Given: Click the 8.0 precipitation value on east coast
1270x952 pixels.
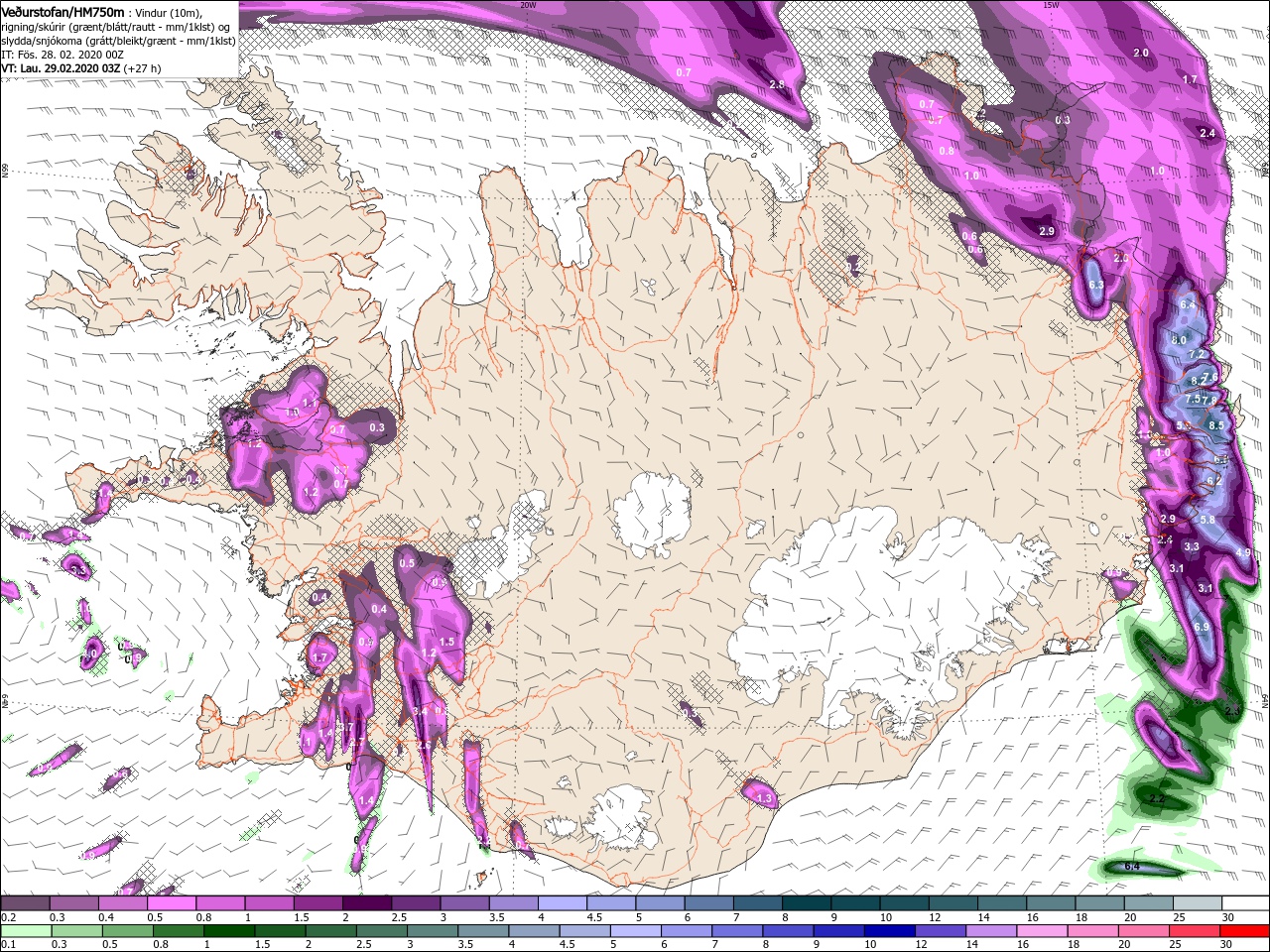Looking at the screenshot, I should [1180, 340].
